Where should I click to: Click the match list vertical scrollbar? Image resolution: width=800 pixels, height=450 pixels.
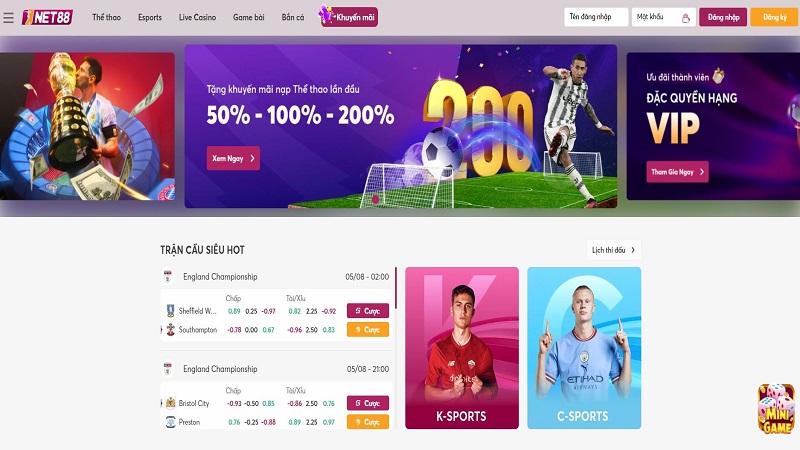coord(396,287)
